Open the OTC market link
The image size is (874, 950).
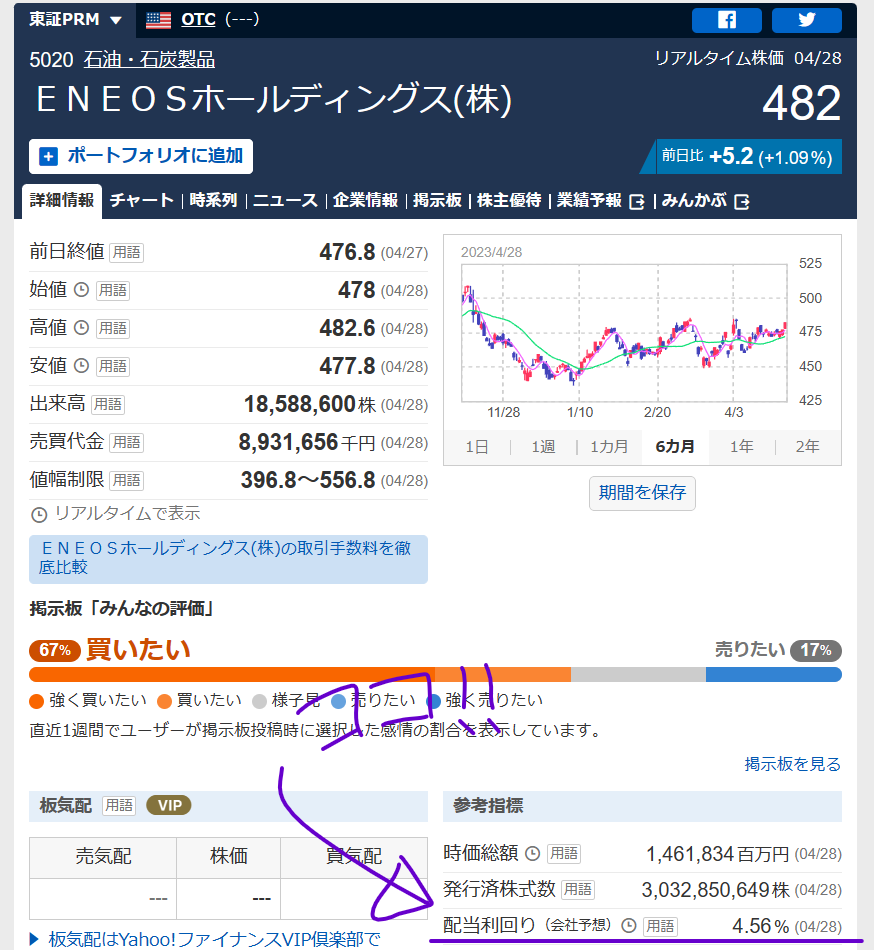coord(198,19)
